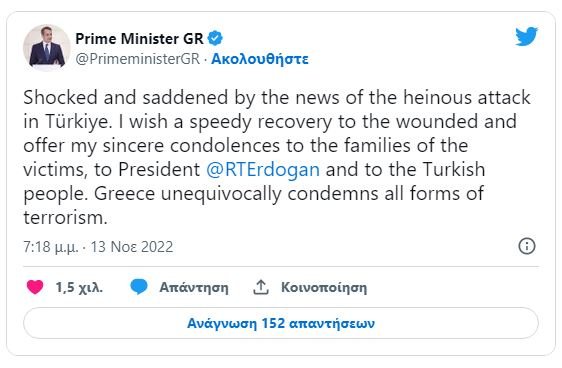Screen dimensions: 562x368
Task: Follow account via Ακολουθήστε link
Action: (x=259, y=59)
